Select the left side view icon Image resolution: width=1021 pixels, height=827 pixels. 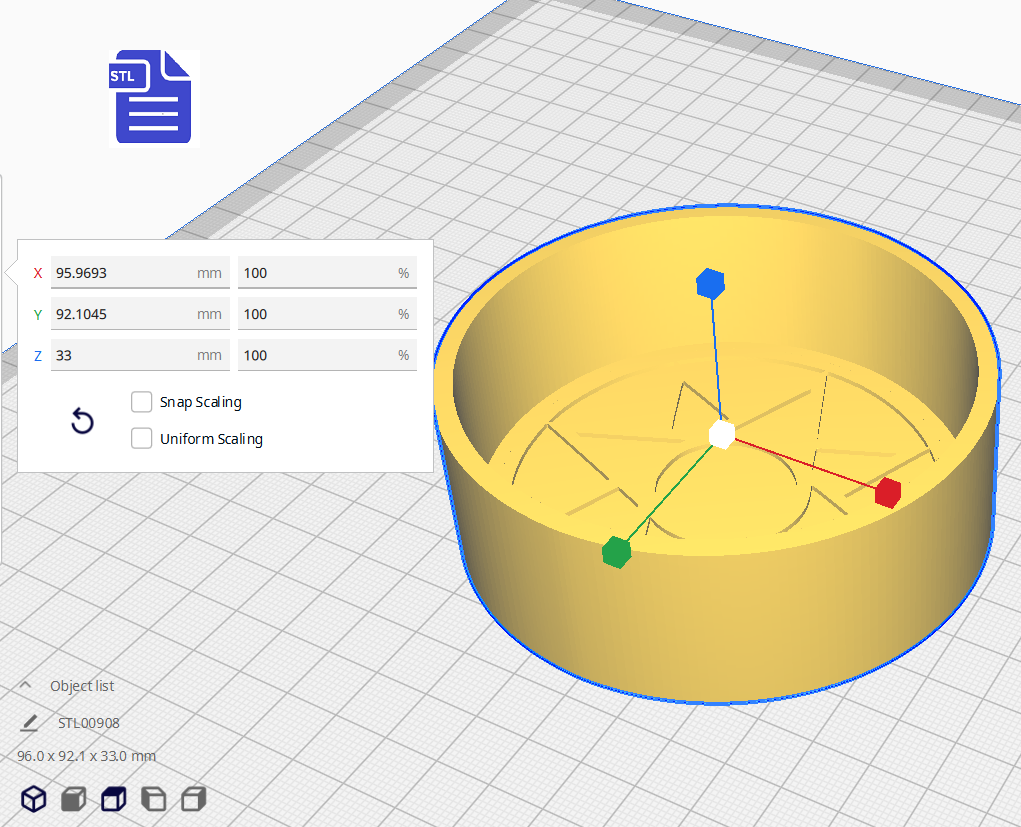coord(153,799)
